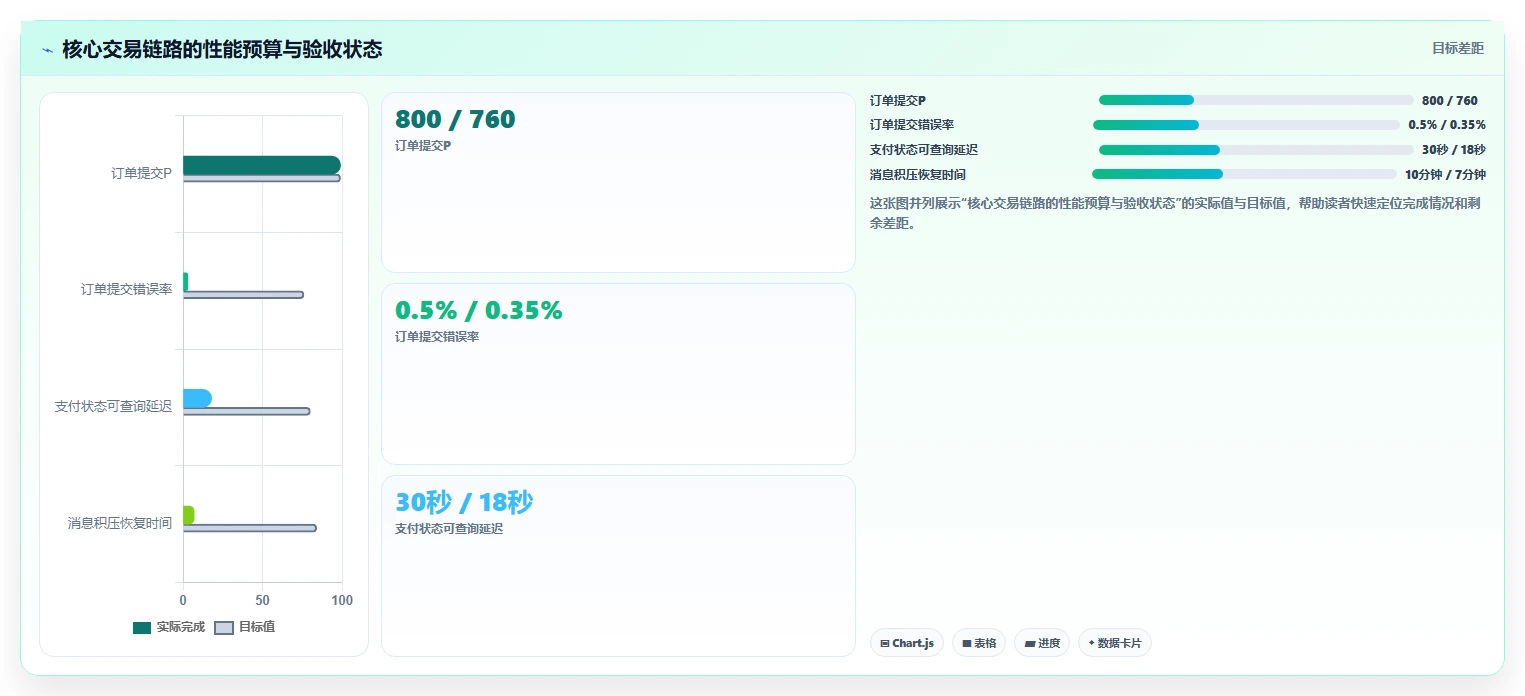Click the 30秒 / 18秒 progress value text
Image resolution: width=1525 pixels, height=696 pixels.
[1454, 150]
